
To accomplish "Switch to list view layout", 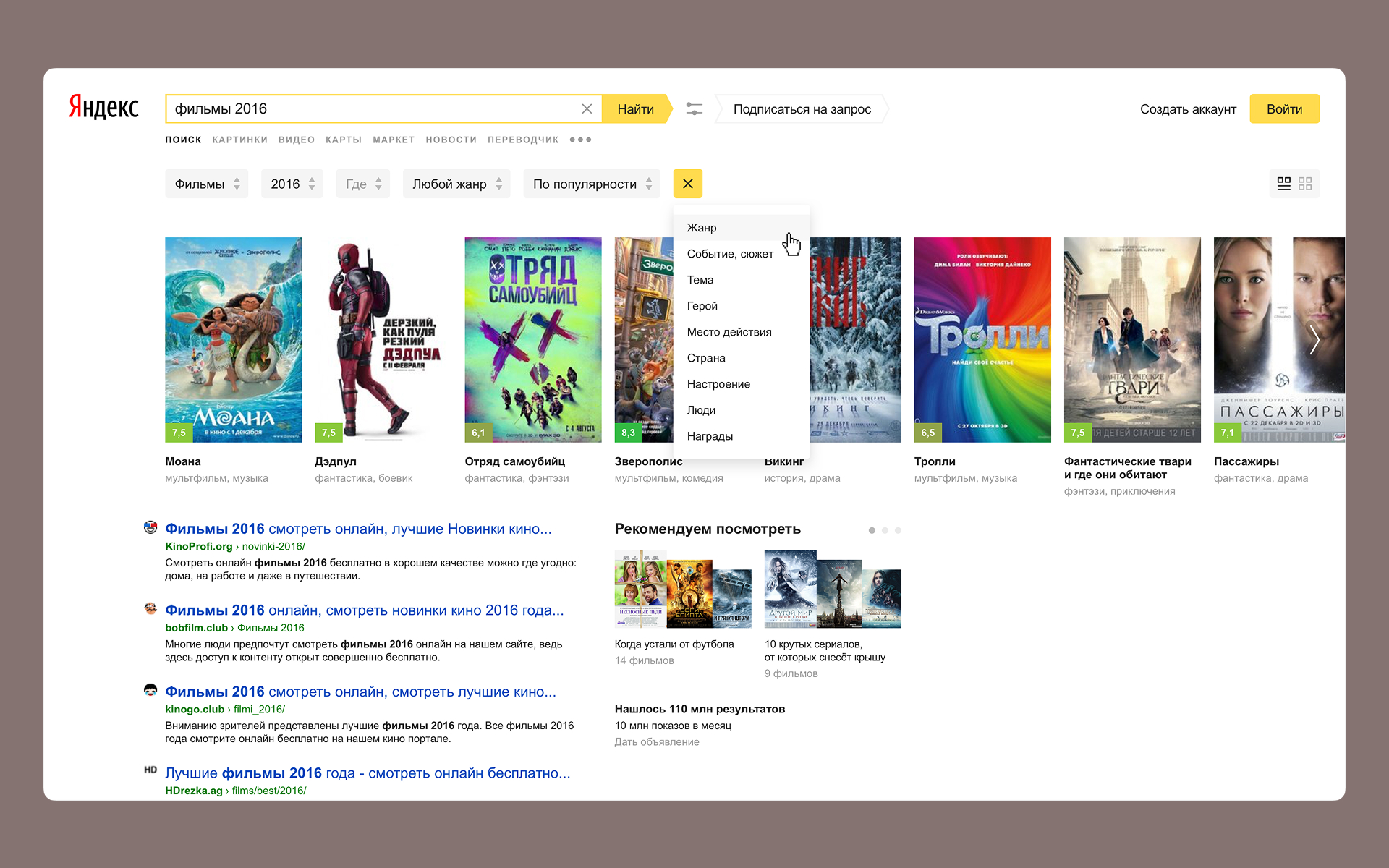I will tap(1284, 184).
